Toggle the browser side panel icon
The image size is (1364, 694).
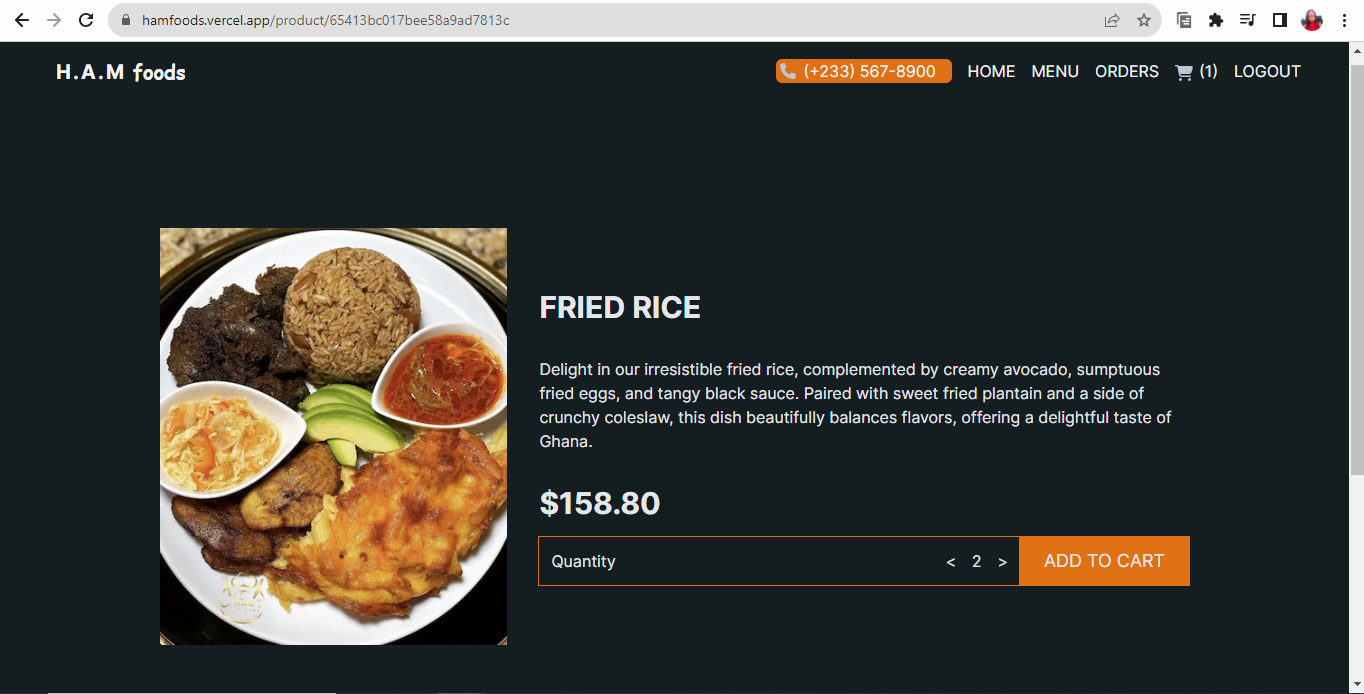tap(1280, 20)
